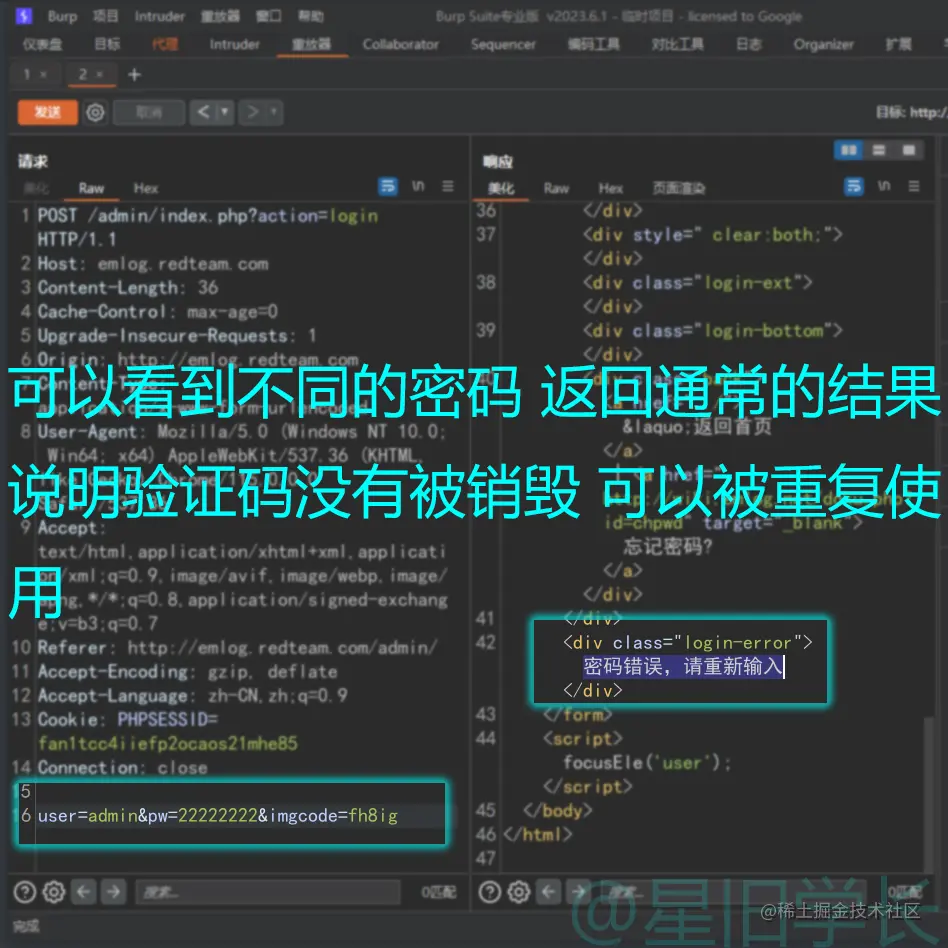
Task: Click response line 'focusEle('user');'
Action: tap(647, 763)
